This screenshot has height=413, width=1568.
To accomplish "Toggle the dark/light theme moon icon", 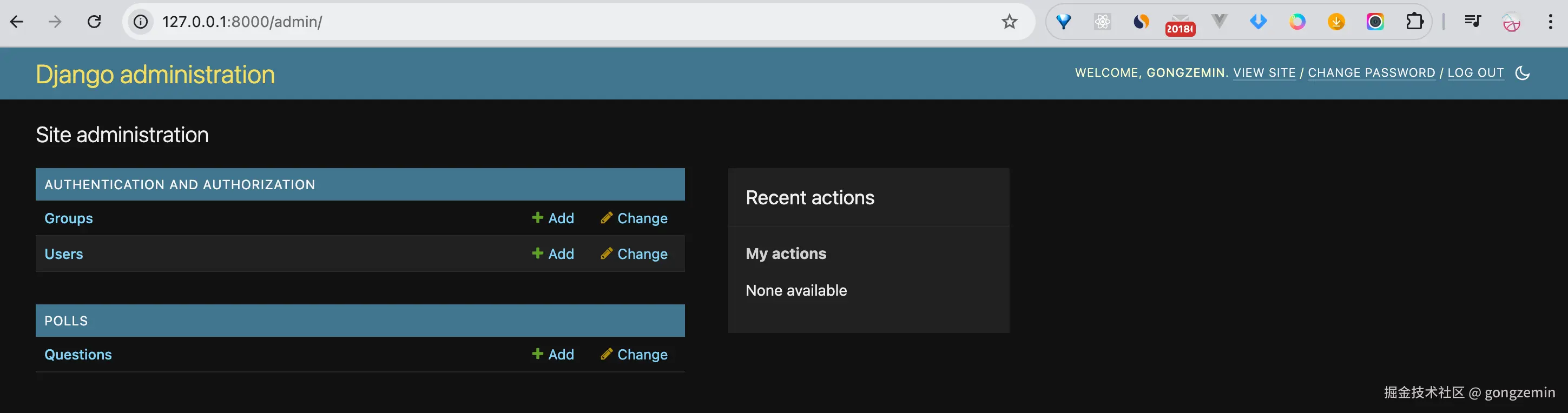I will pyautogui.click(x=1523, y=73).
